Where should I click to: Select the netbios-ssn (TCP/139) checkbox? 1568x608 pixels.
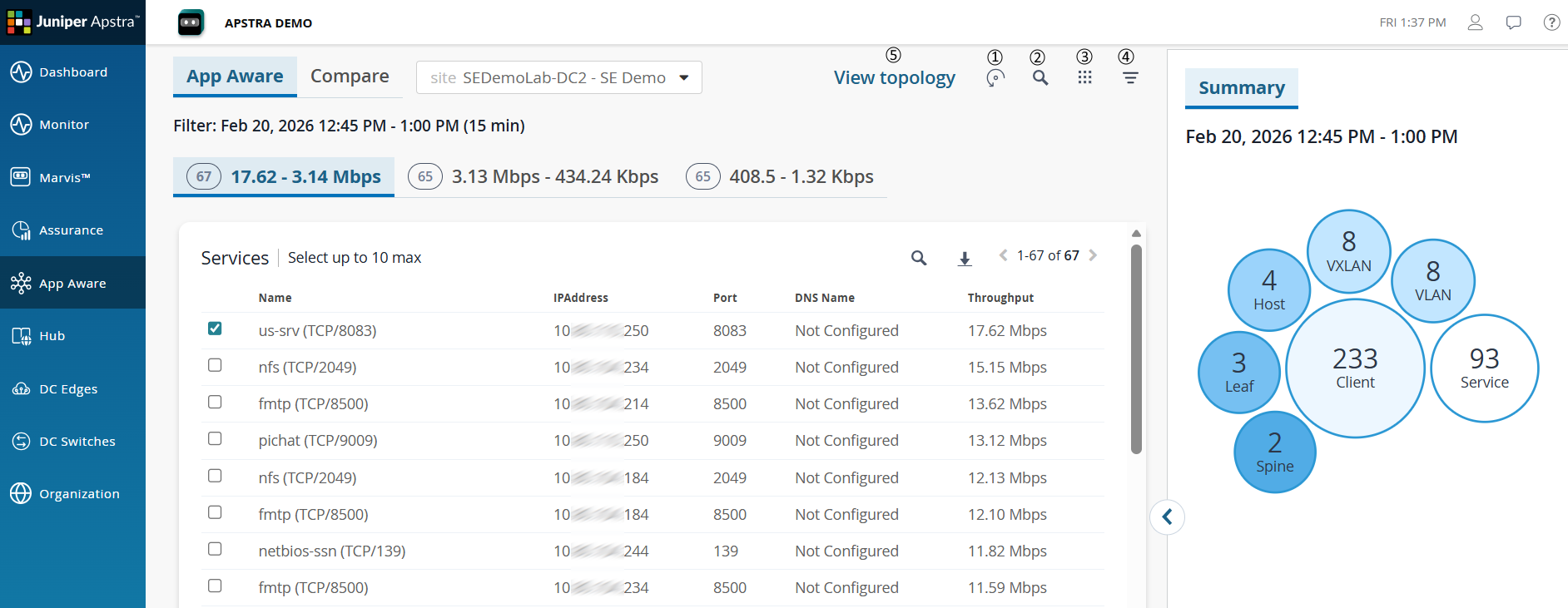coord(215,549)
